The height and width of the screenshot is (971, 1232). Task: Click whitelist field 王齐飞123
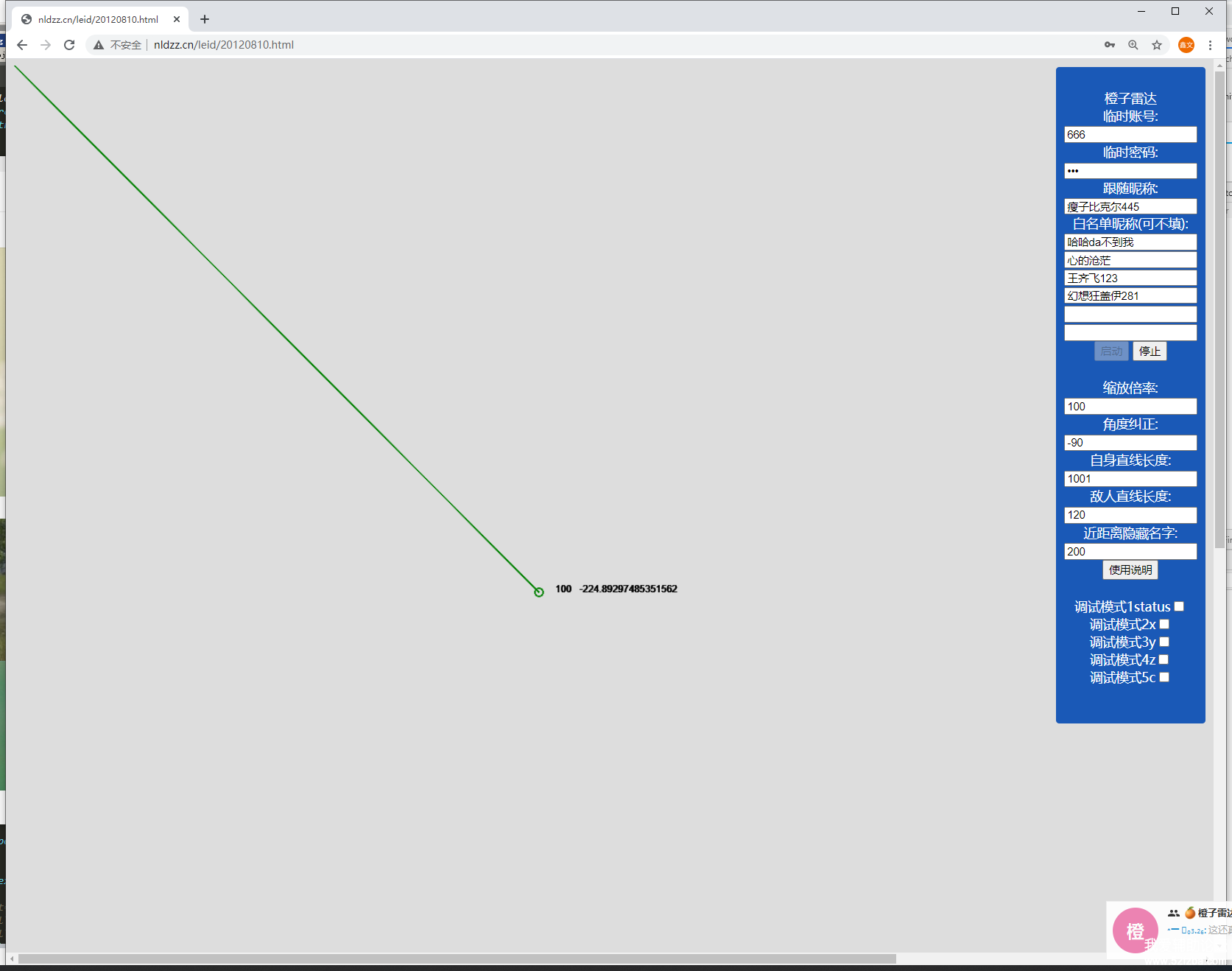pyautogui.click(x=1130, y=278)
